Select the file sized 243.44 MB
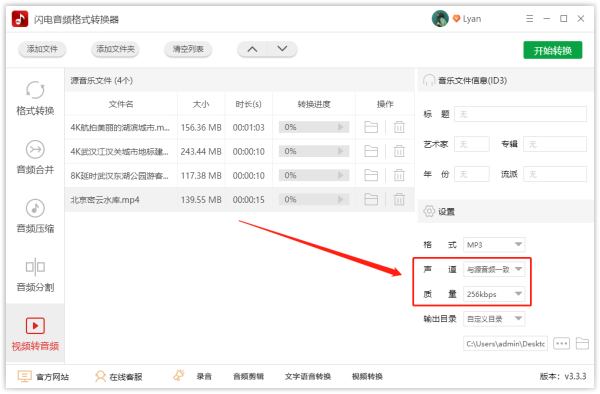Image resolution: width=600 pixels, height=394 pixels. point(240,151)
